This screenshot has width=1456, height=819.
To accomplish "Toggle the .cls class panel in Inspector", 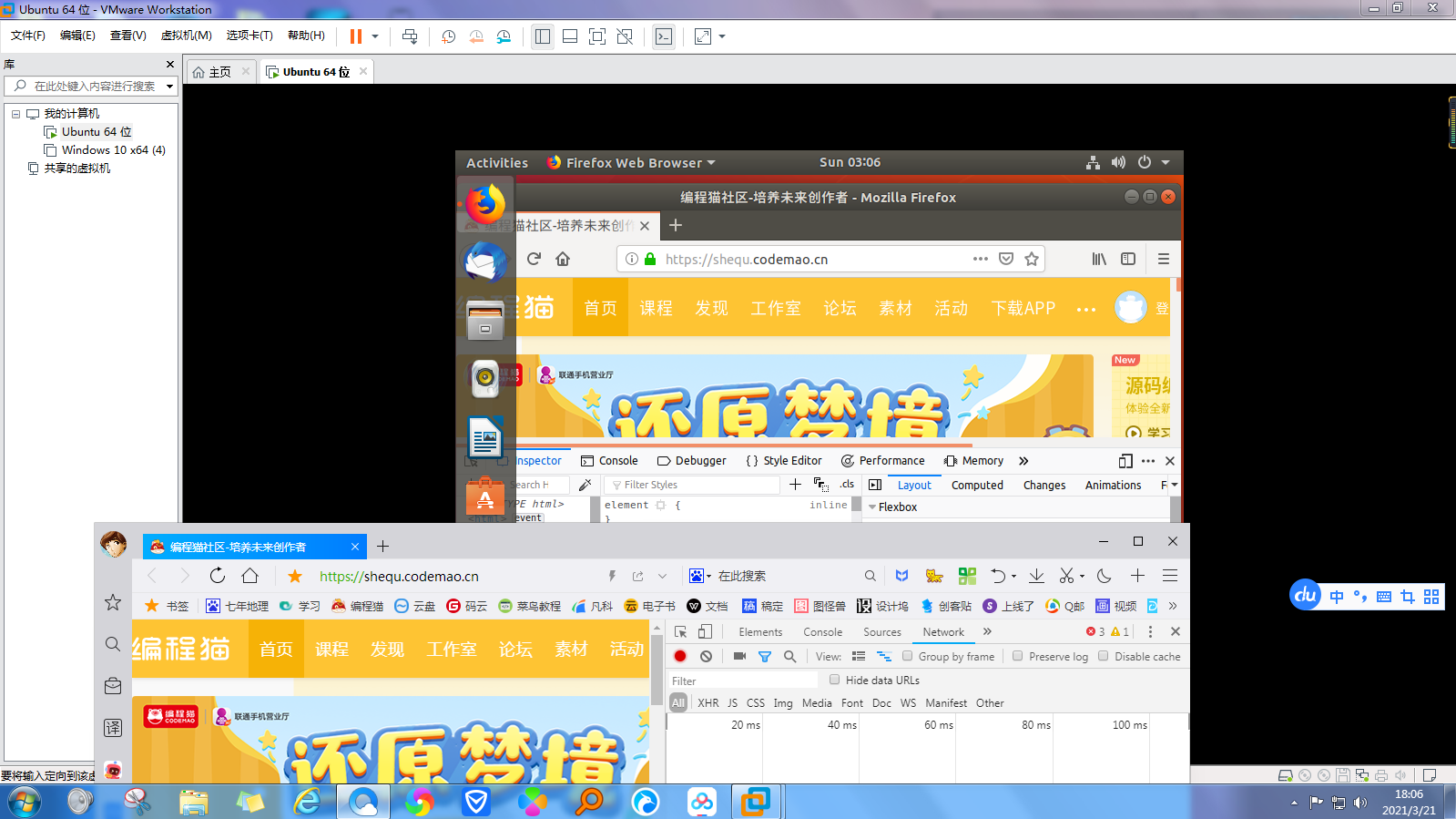I will pos(847,485).
